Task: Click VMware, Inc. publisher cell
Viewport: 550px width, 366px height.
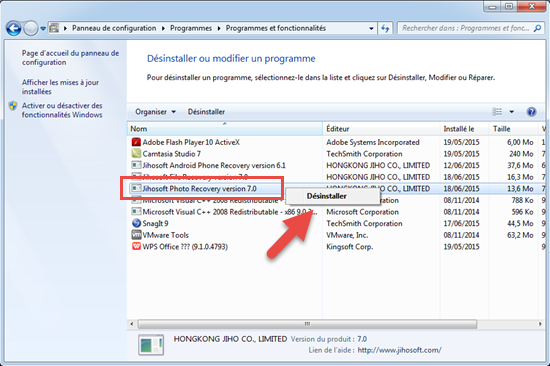Action: pos(347,235)
